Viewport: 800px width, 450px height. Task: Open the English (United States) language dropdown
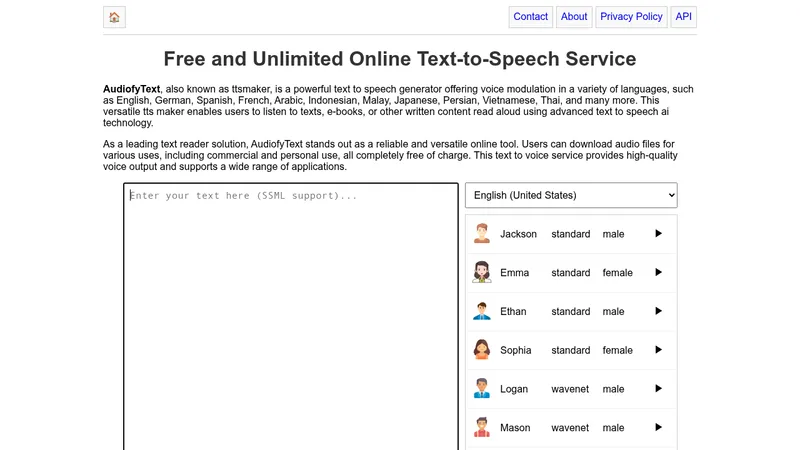coord(571,195)
